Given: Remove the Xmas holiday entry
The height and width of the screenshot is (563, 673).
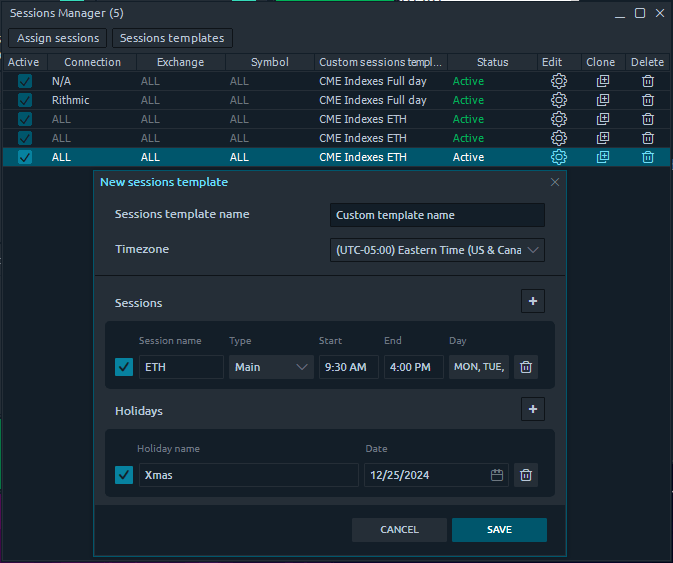Looking at the screenshot, I should tap(526, 475).
